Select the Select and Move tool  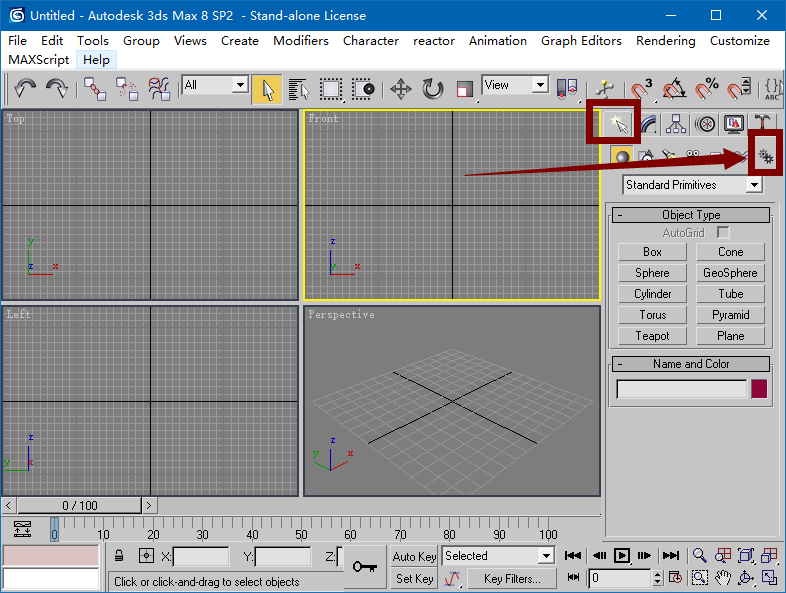[x=400, y=89]
